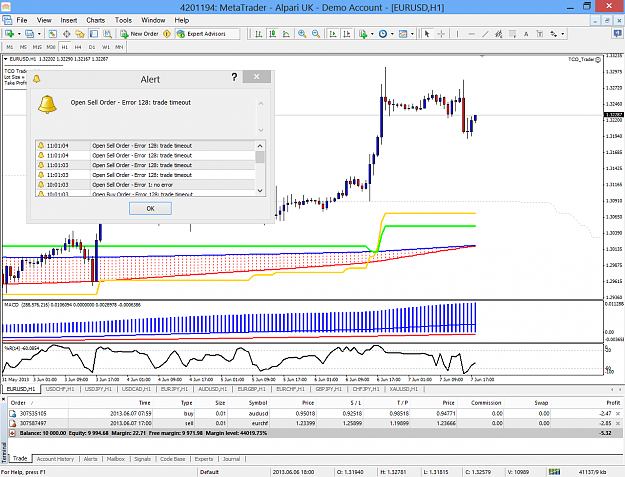Switch to USDCHF,H1 chart tab
This screenshot has width=625, height=477.
point(60,389)
